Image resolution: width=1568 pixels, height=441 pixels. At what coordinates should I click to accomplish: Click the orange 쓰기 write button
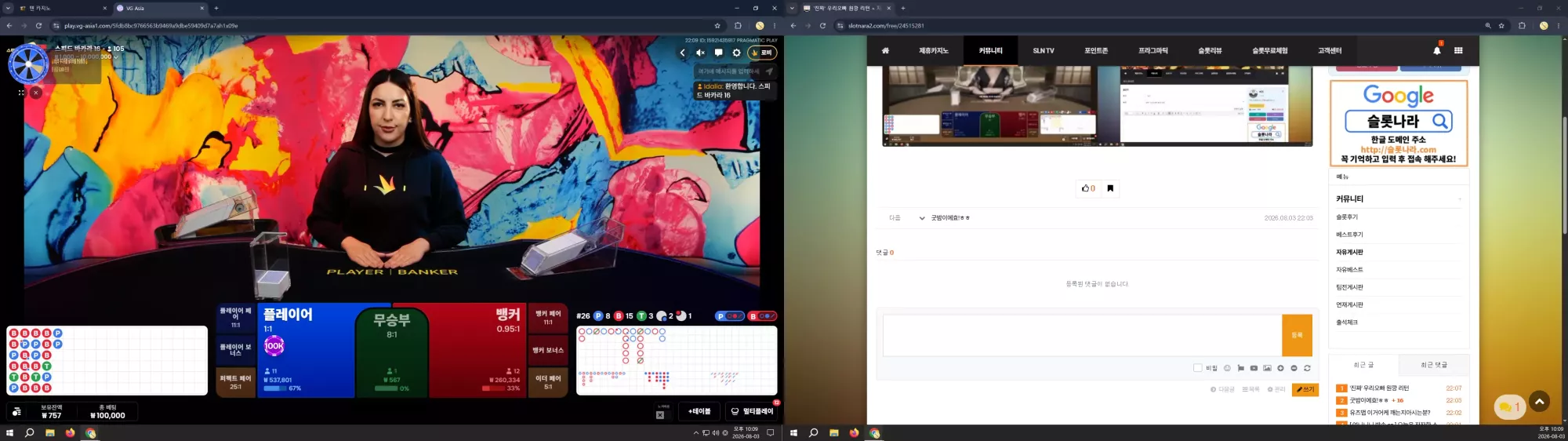pyautogui.click(x=1305, y=389)
